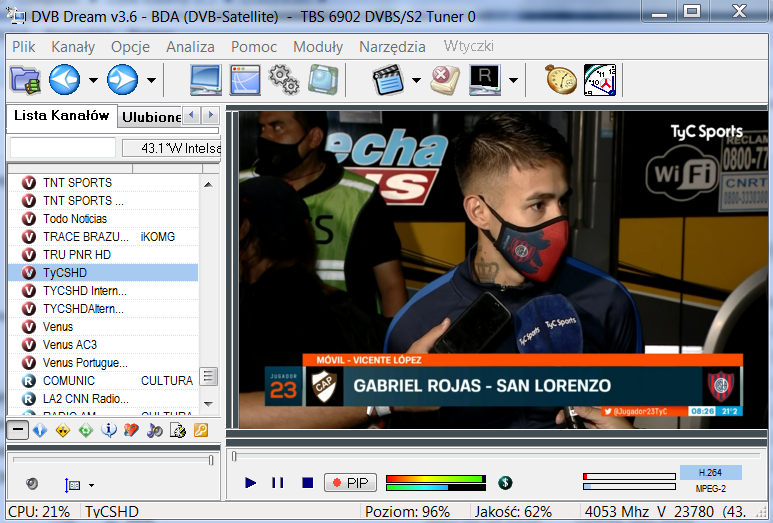Open the Wtyczki menu
The image size is (773, 523).
(x=468, y=46)
